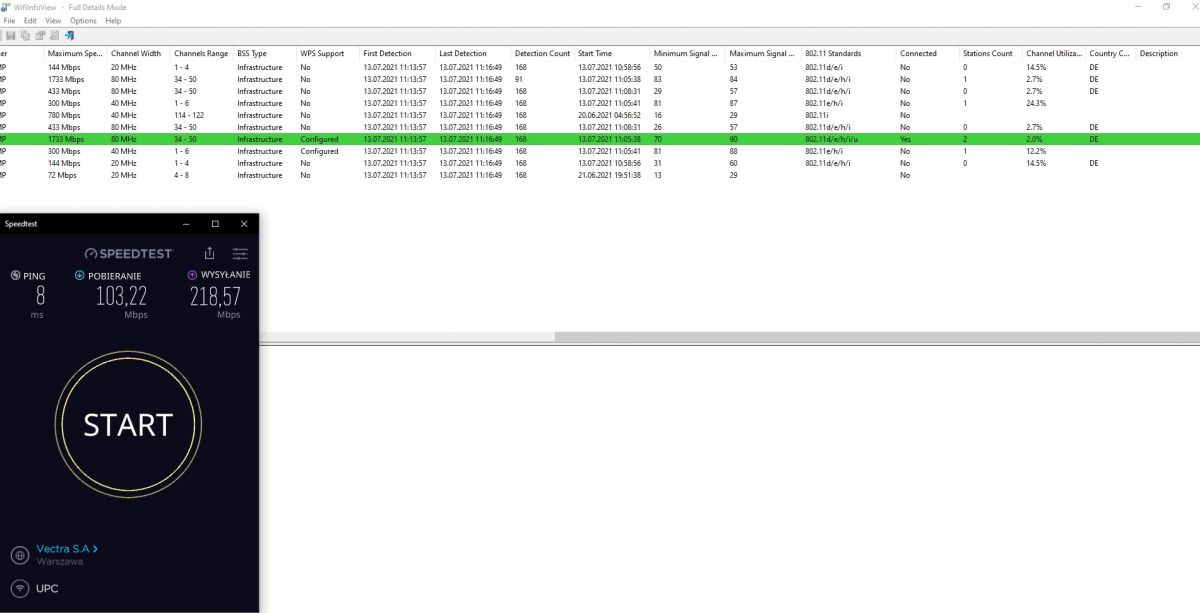Change server via Vectra S.A link
Screen dimensions: 1200x613
pos(66,548)
